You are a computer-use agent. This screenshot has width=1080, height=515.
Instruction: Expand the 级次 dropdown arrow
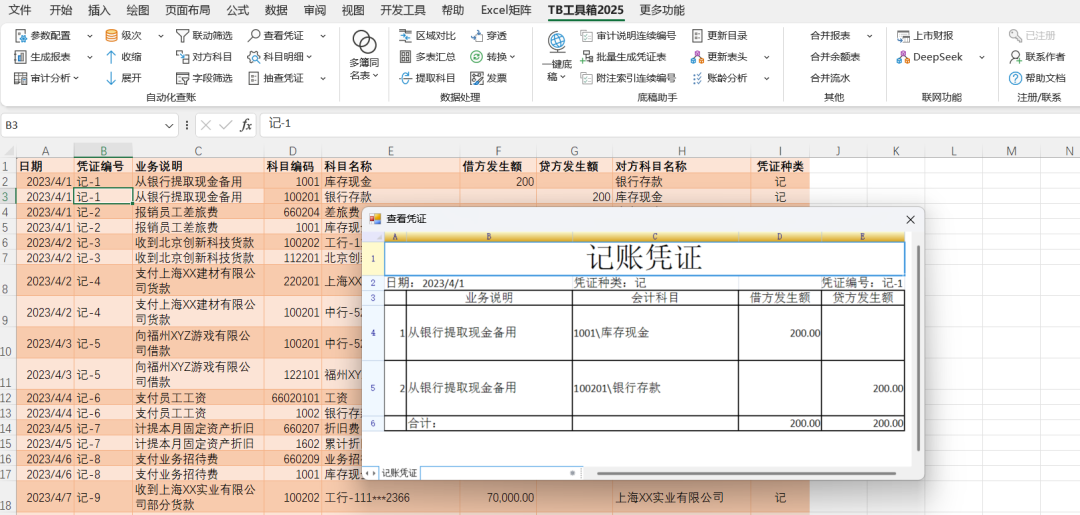161,36
